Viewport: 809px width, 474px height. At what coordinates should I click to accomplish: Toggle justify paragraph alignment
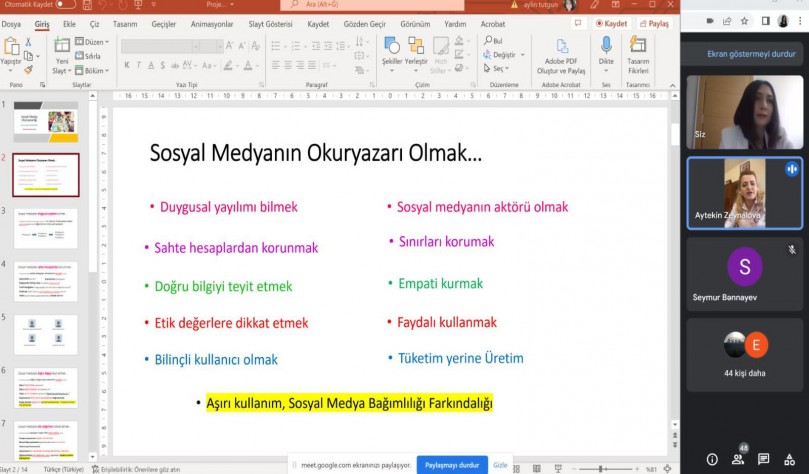(x=312, y=66)
